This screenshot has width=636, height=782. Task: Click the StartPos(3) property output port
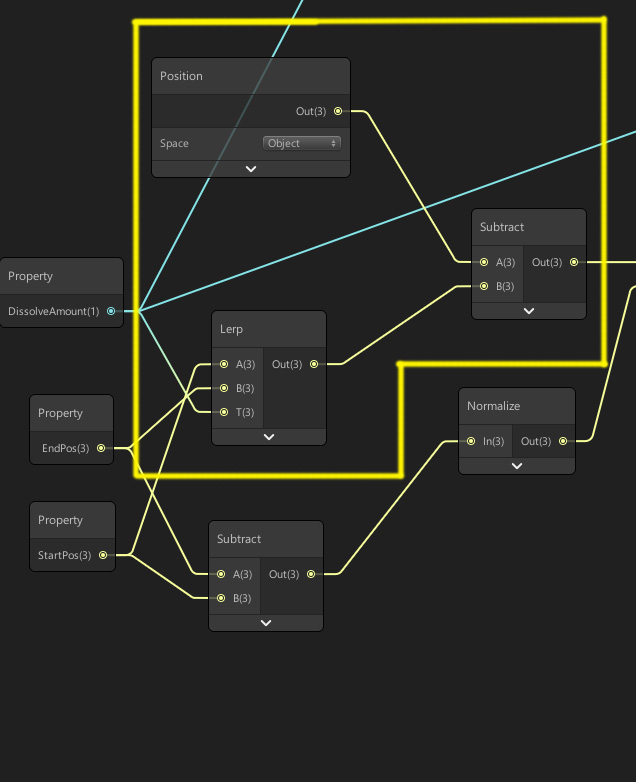(103, 555)
